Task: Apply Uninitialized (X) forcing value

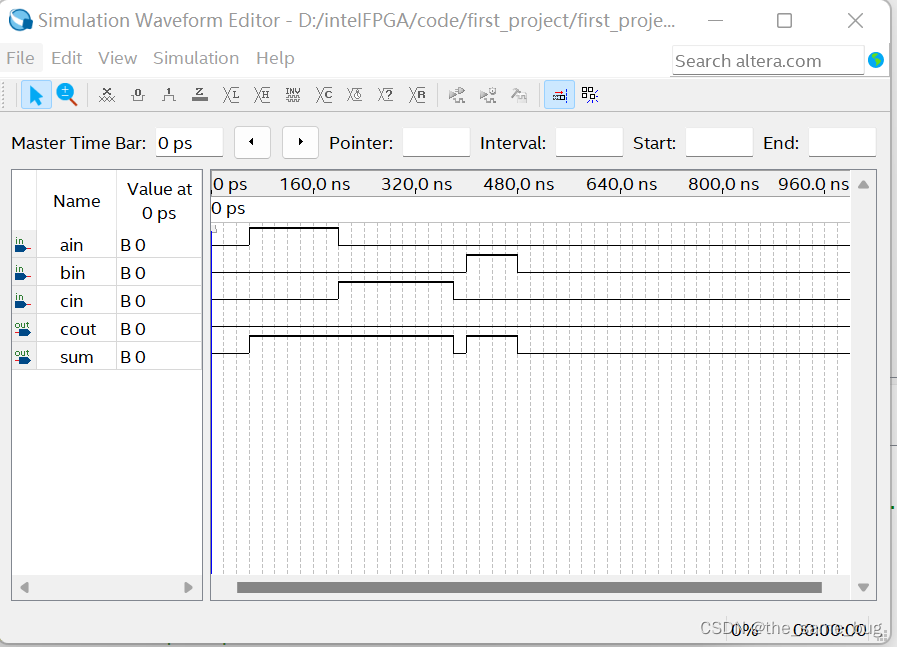Action: pos(107,95)
